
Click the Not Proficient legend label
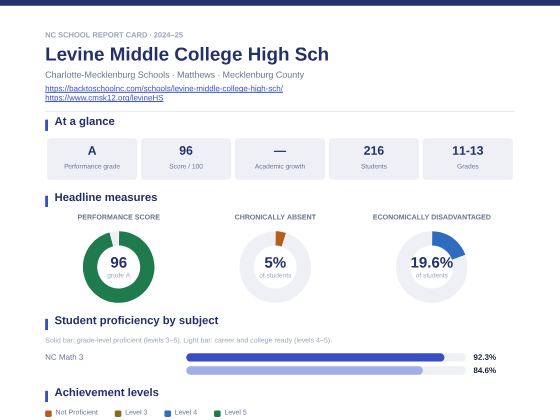click(76, 412)
